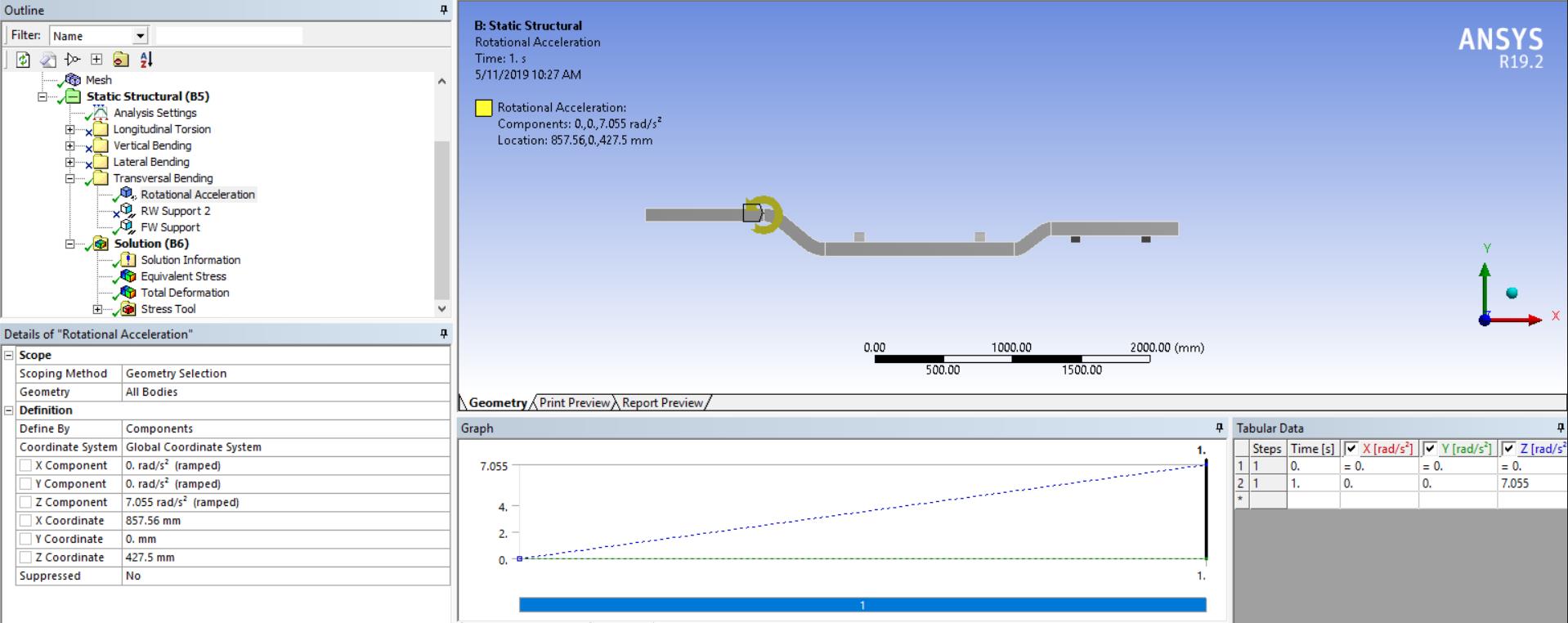Select the Rotational Acceleration tree item

(197, 195)
